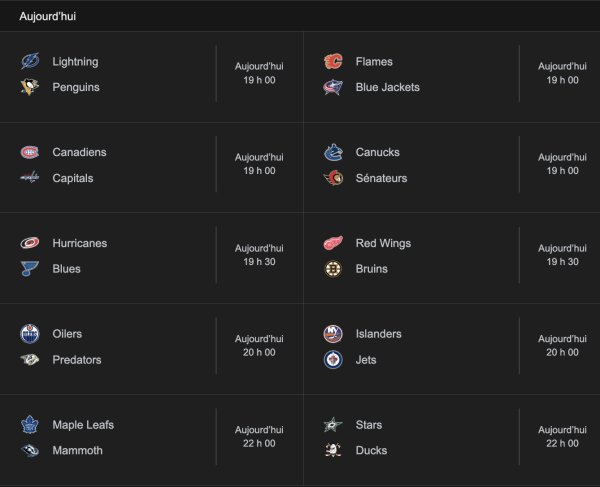Open Stars game time 22 h 00

(561, 443)
